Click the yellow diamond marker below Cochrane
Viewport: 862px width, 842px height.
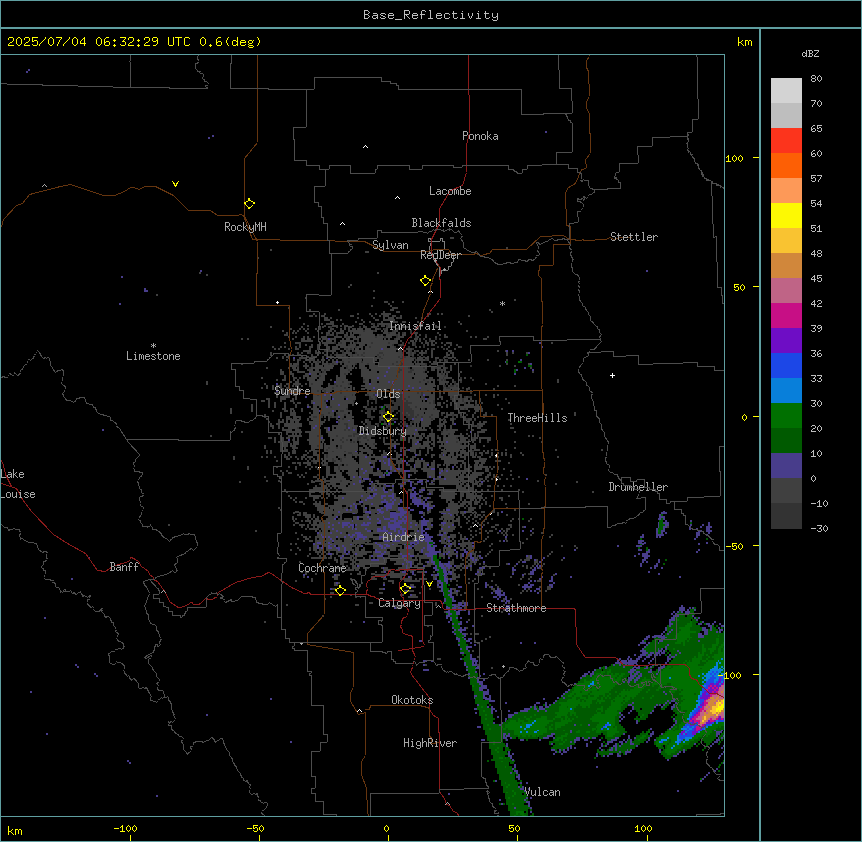(340, 590)
